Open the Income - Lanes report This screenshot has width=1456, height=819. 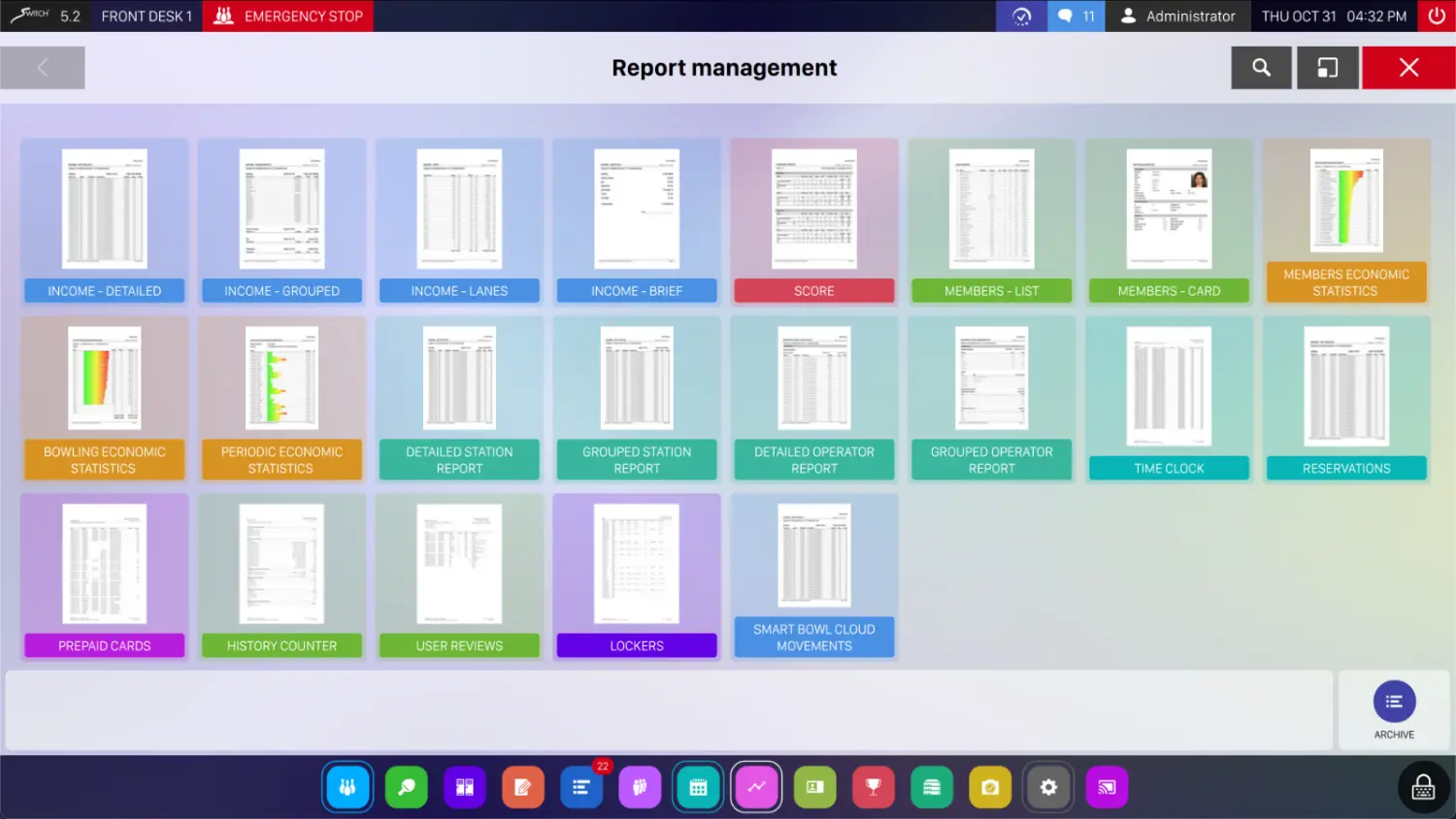tap(459, 222)
